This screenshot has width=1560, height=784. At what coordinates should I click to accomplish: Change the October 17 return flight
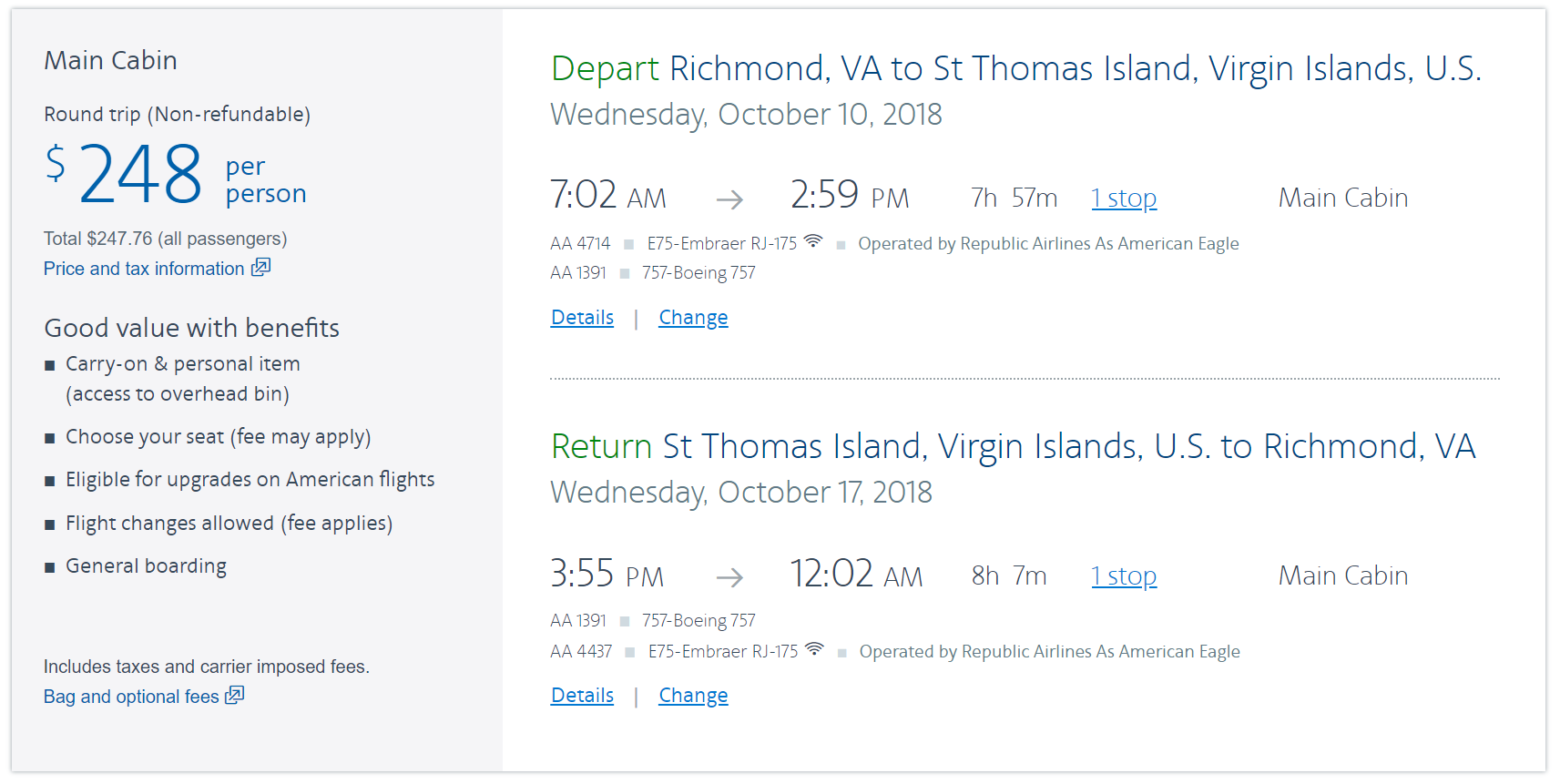[x=693, y=696]
